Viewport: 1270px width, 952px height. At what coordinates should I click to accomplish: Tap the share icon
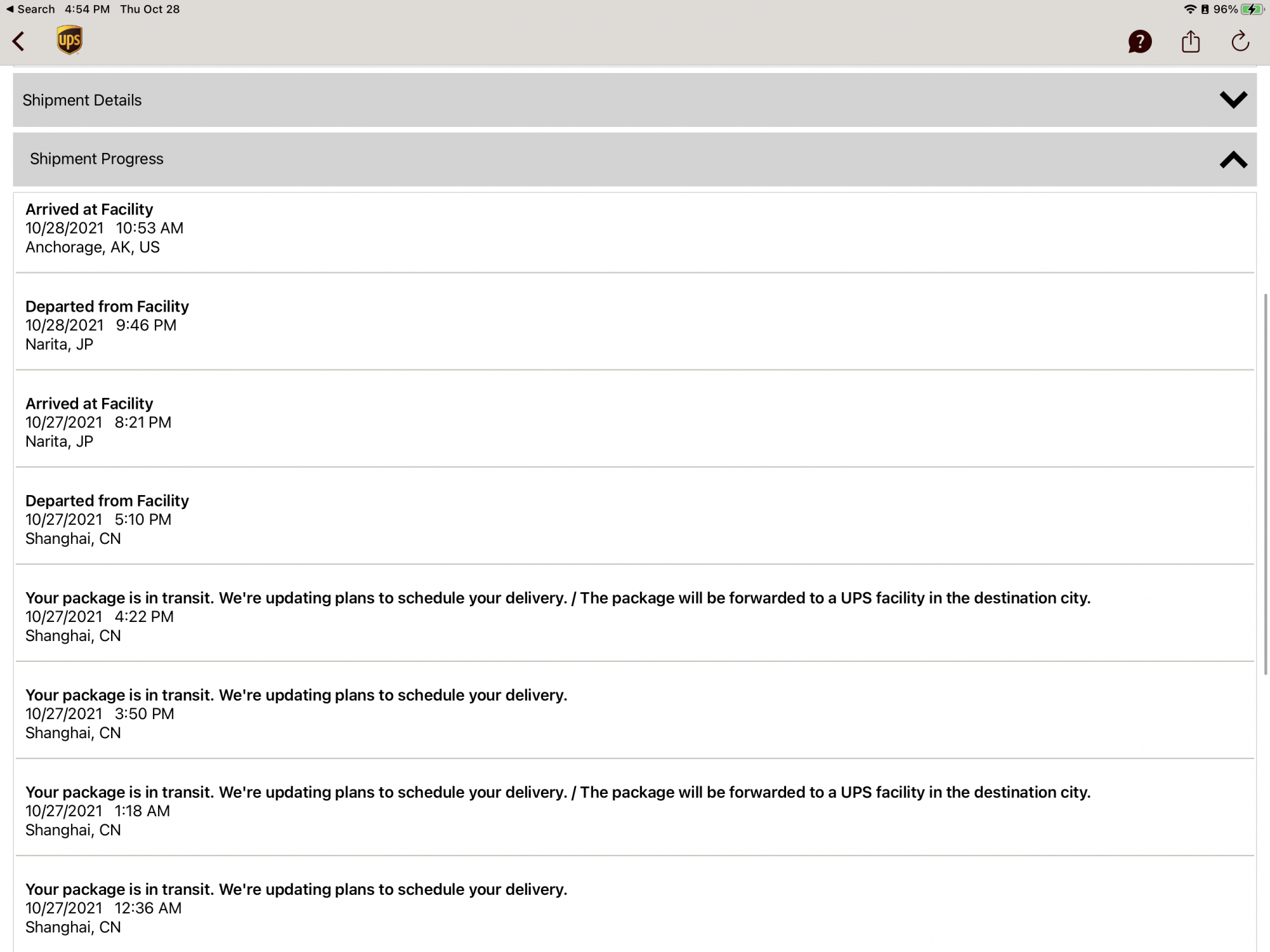pyautogui.click(x=1191, y=42)
